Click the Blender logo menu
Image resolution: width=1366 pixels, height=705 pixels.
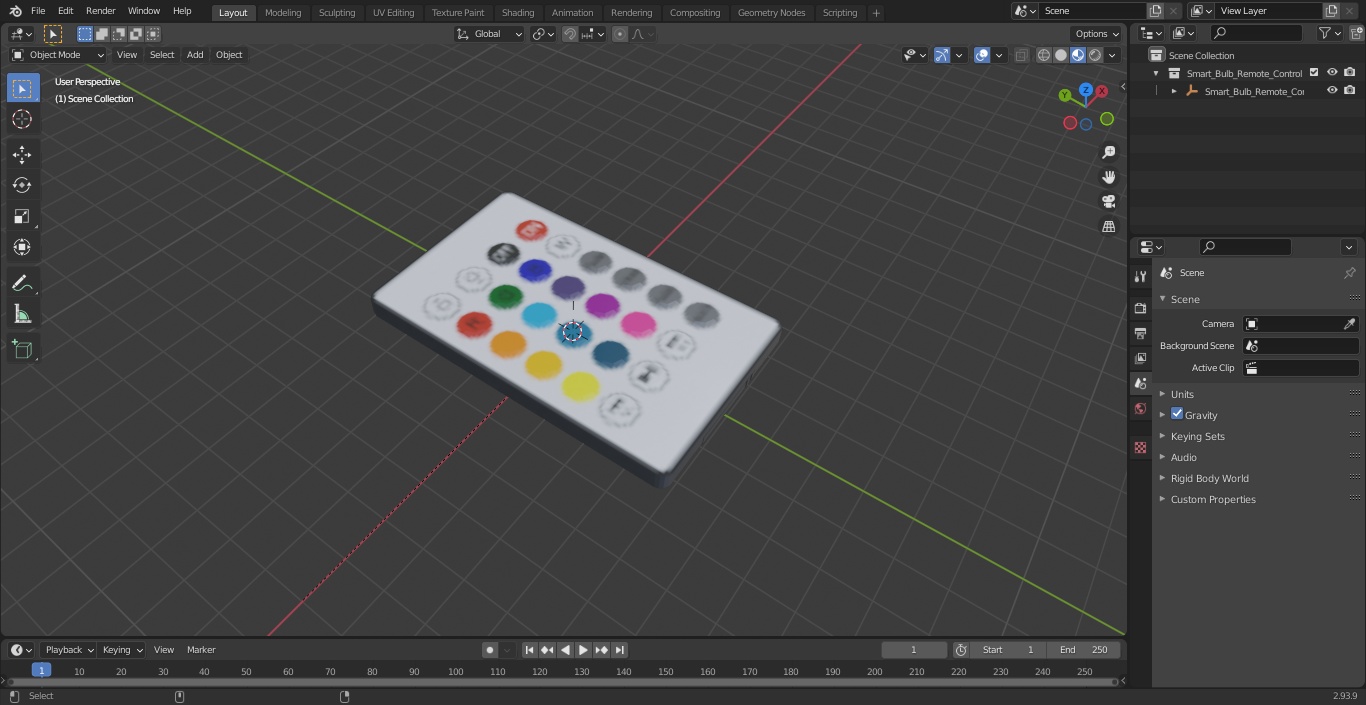click(15, 11)
